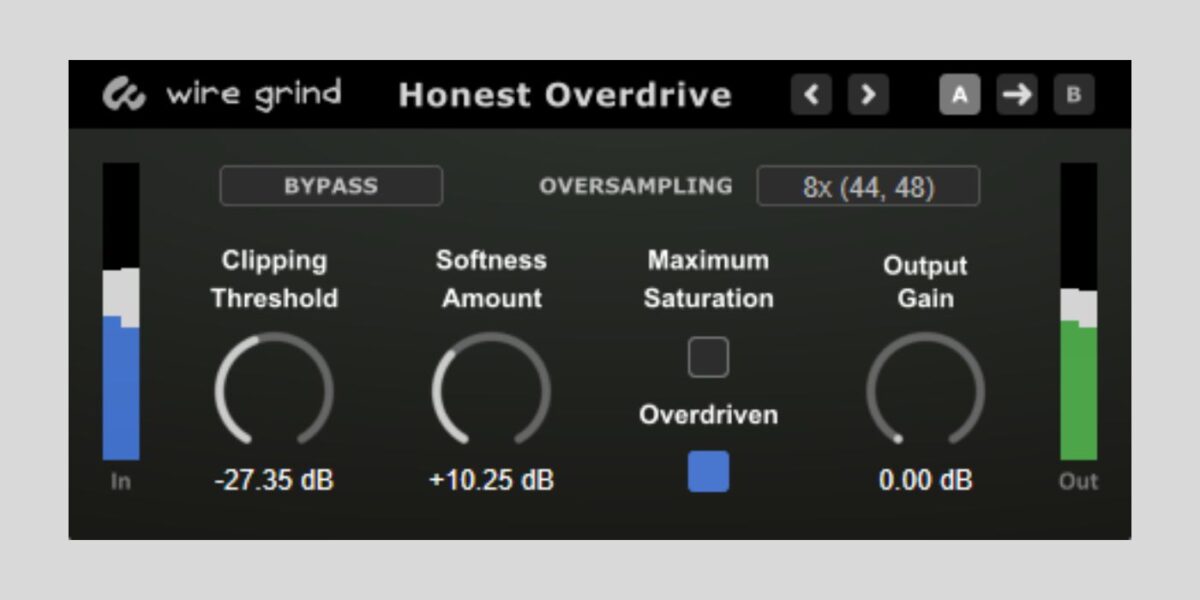Click the Clipping Threshold value readout
This screenshot has height=600, width=1200.
coord(274,480)
